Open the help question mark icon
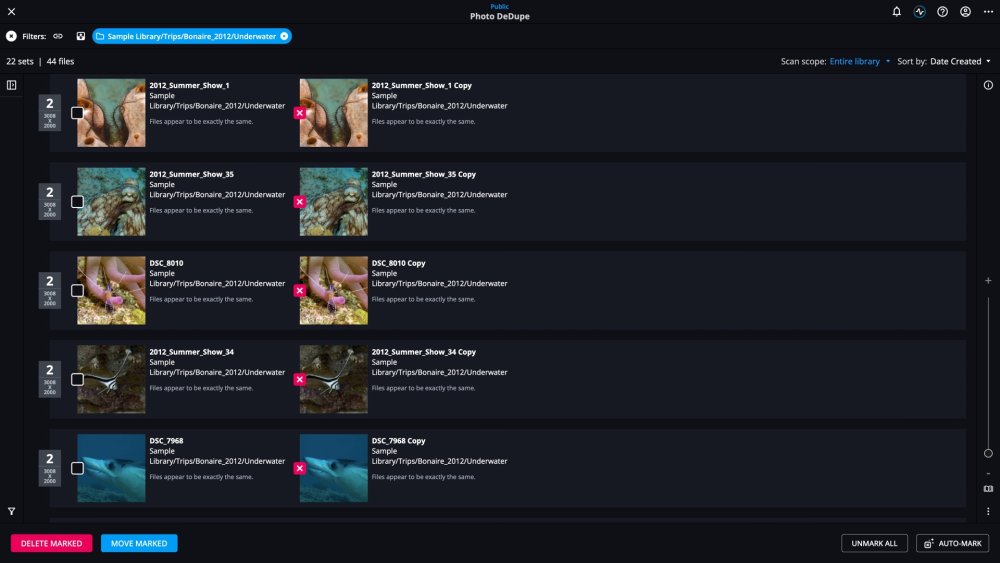This screenshot has width=1000, height=563. (x=942, y=11)
